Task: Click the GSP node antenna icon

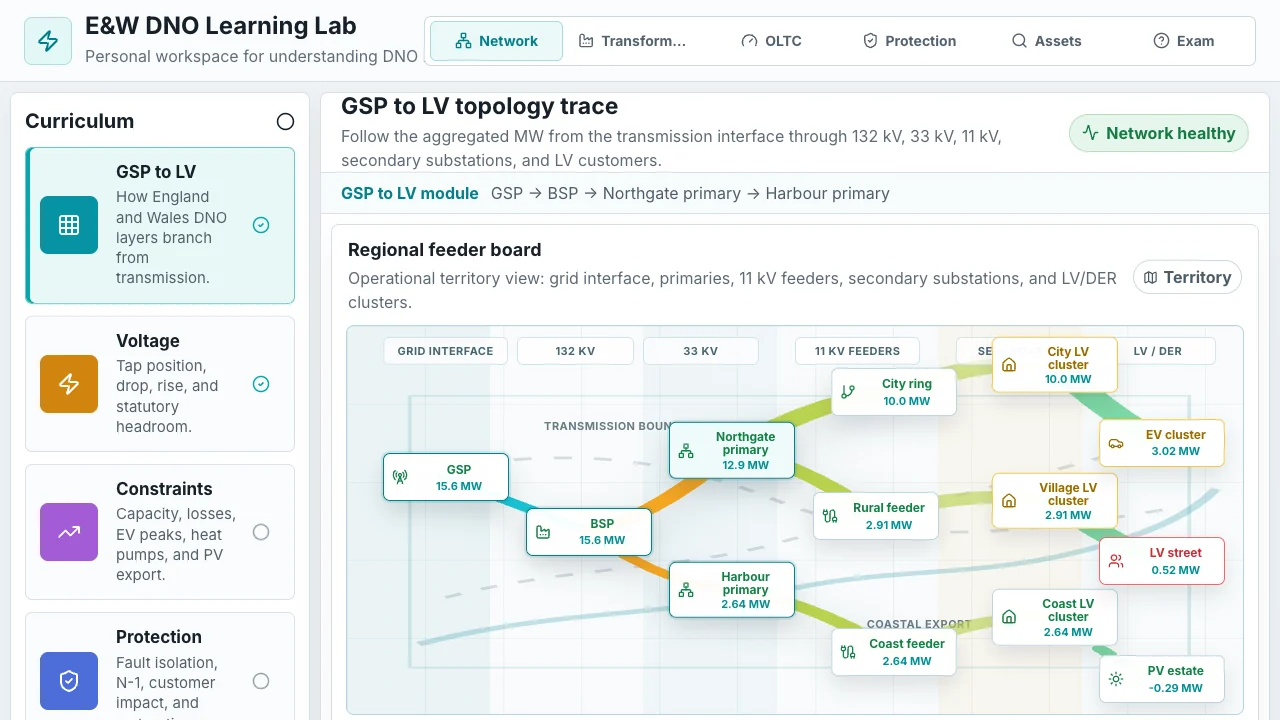Action: [x=399, y=477]
